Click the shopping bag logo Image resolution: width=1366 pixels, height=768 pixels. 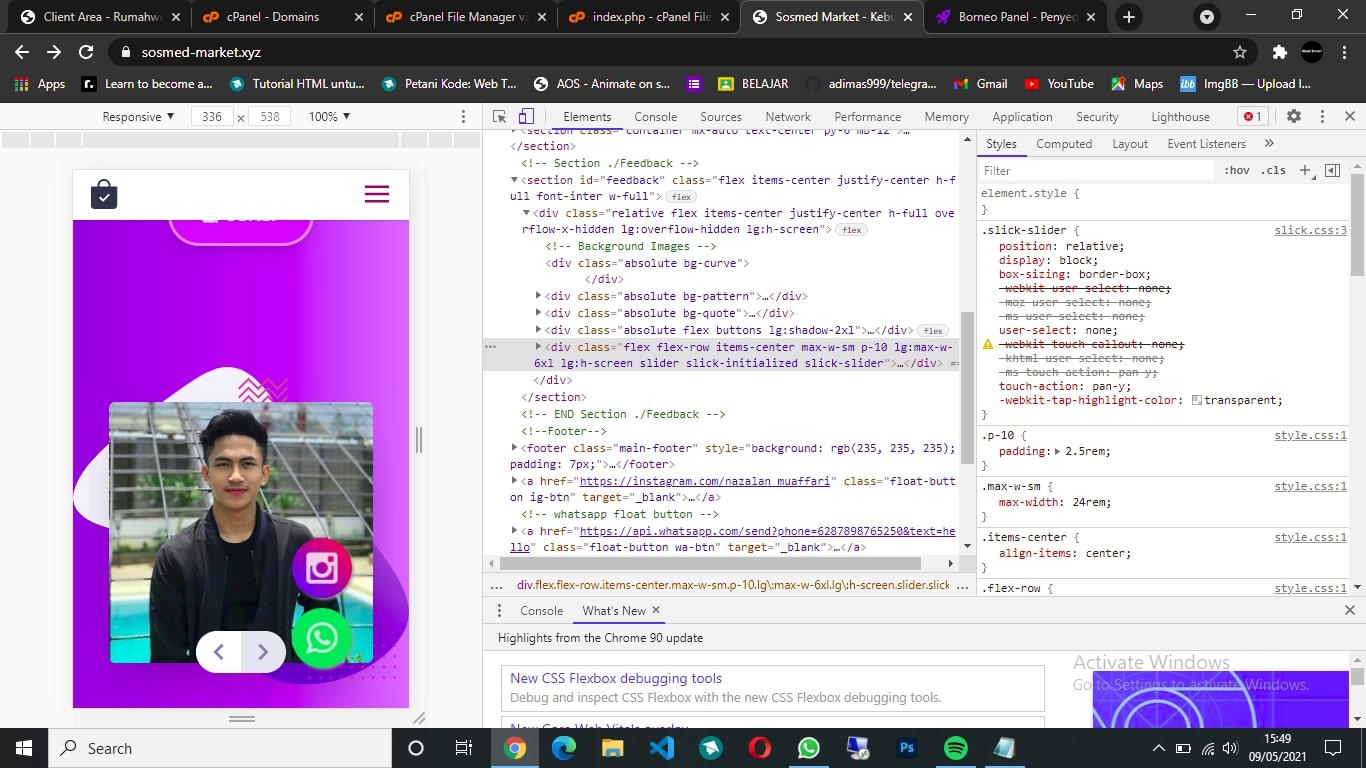point(104,194)
